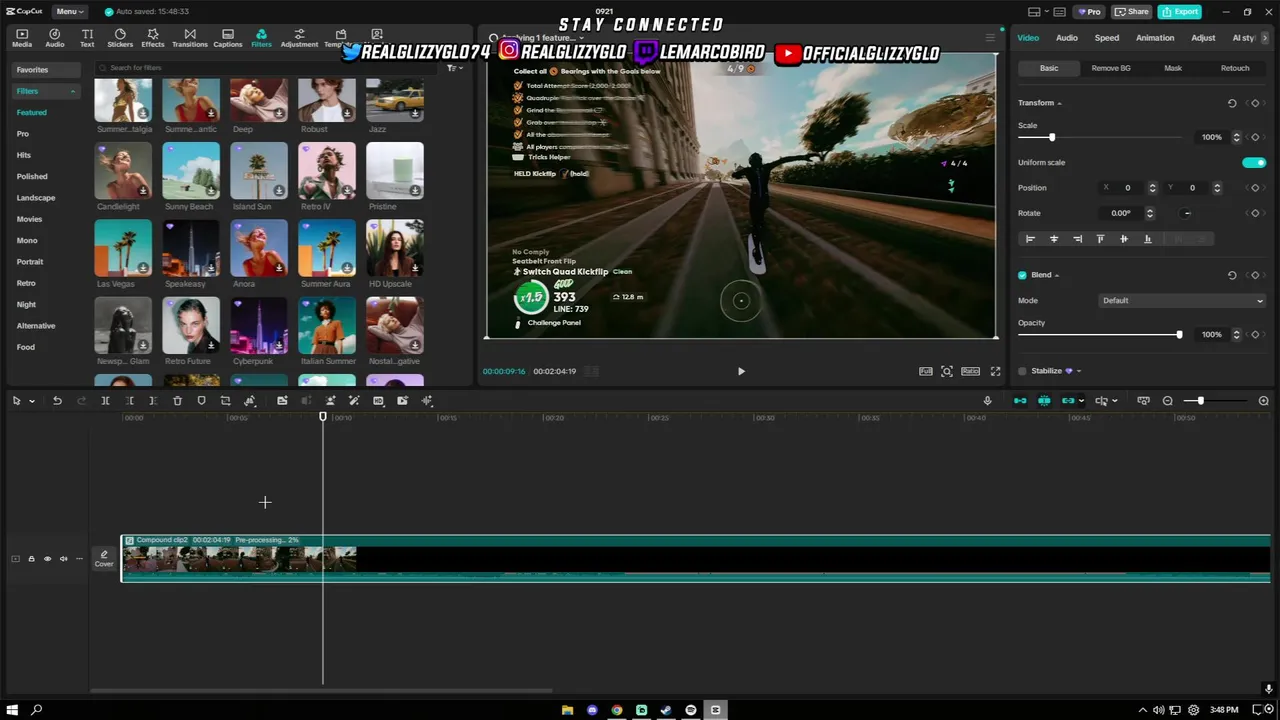Expand the selection tool arrow dropdown
Screen dimensions: 1280x720
coord(32,401)
